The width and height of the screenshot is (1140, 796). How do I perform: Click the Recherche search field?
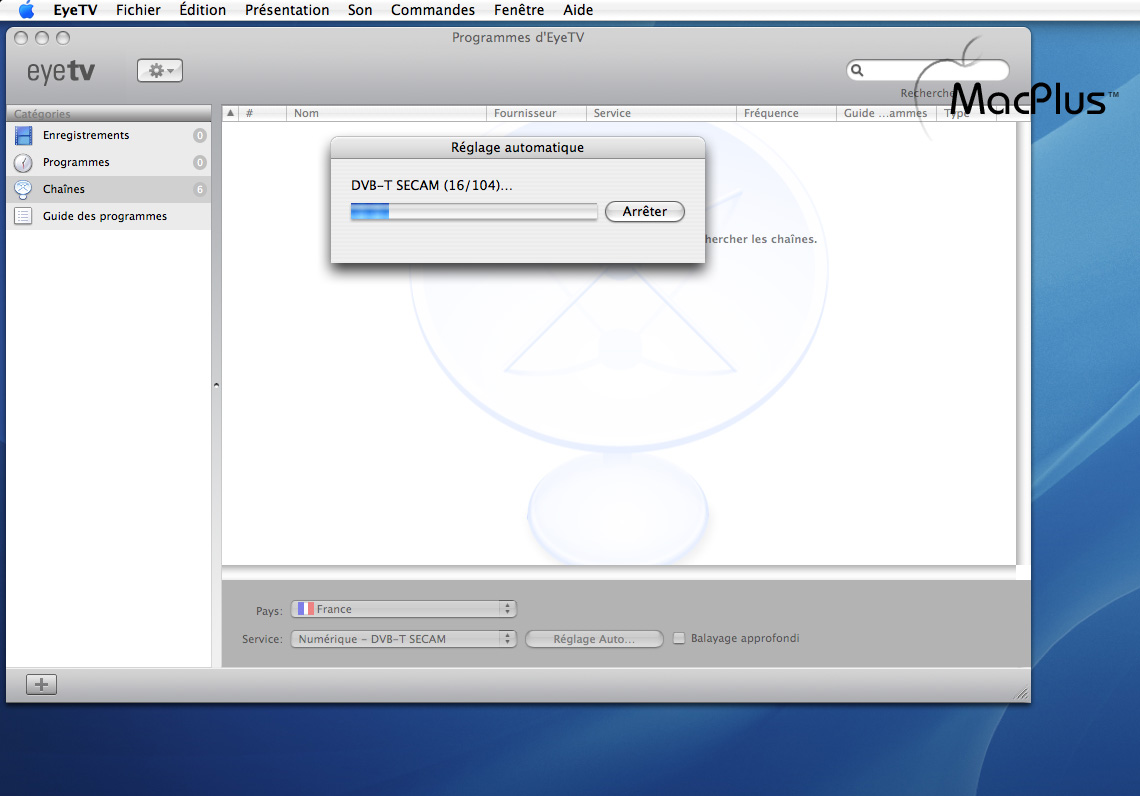928,70
